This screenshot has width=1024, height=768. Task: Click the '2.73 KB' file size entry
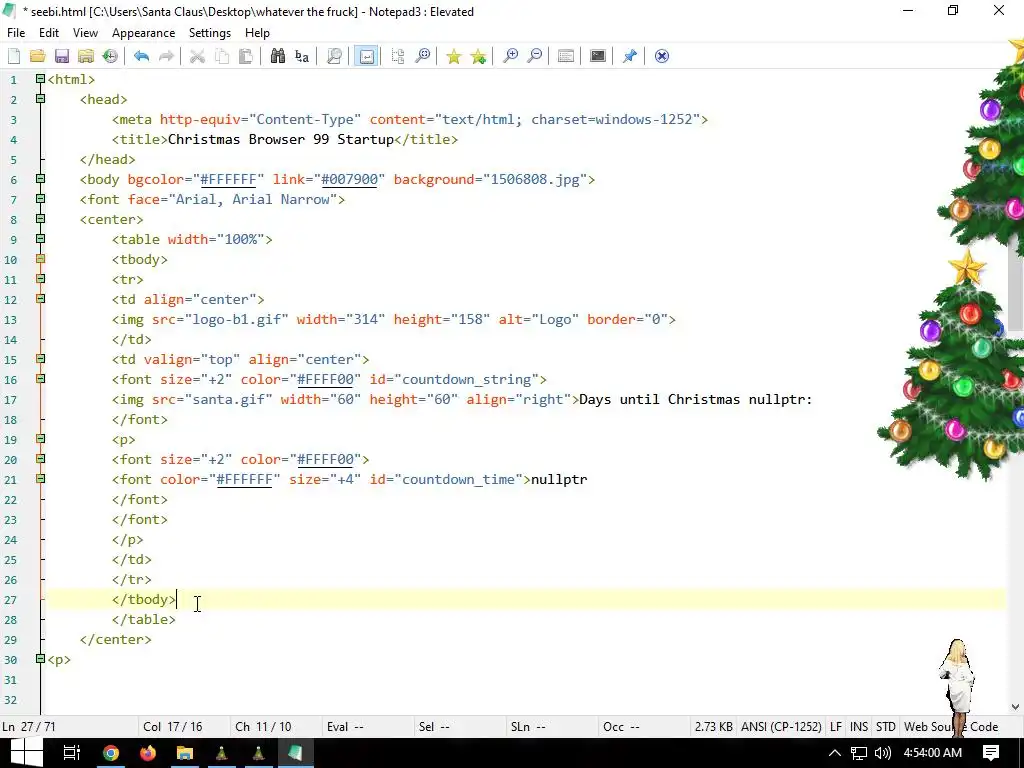(713, 727)
